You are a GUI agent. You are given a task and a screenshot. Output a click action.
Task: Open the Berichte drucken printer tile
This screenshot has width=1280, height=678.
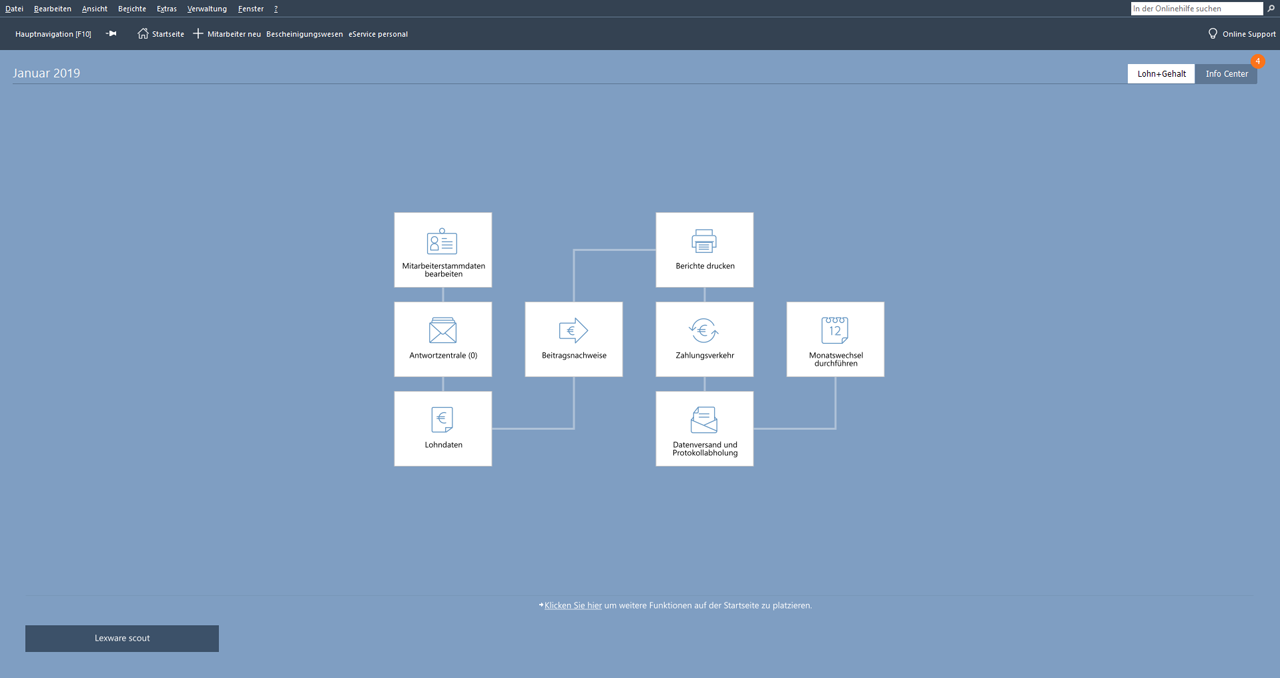[x=705, y=250]
